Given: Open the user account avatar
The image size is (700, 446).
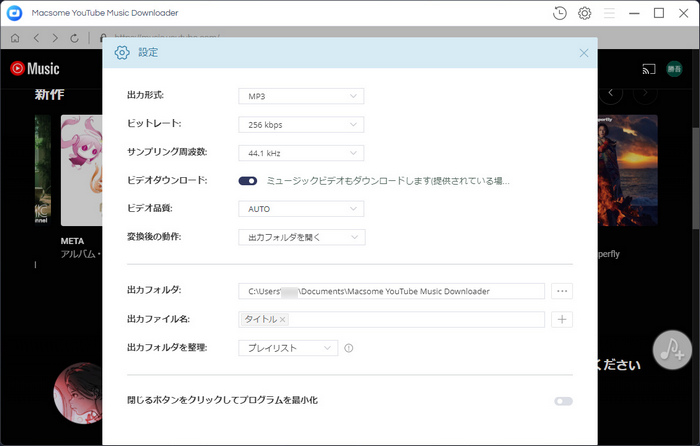Looking at the screenshot, I should click(674, 69).
